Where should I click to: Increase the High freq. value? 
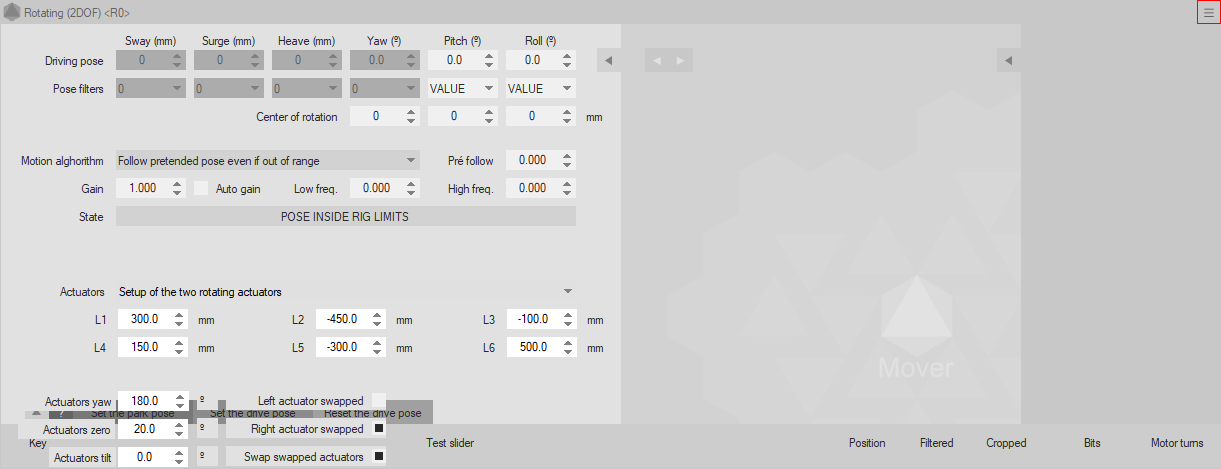[567, 184]
